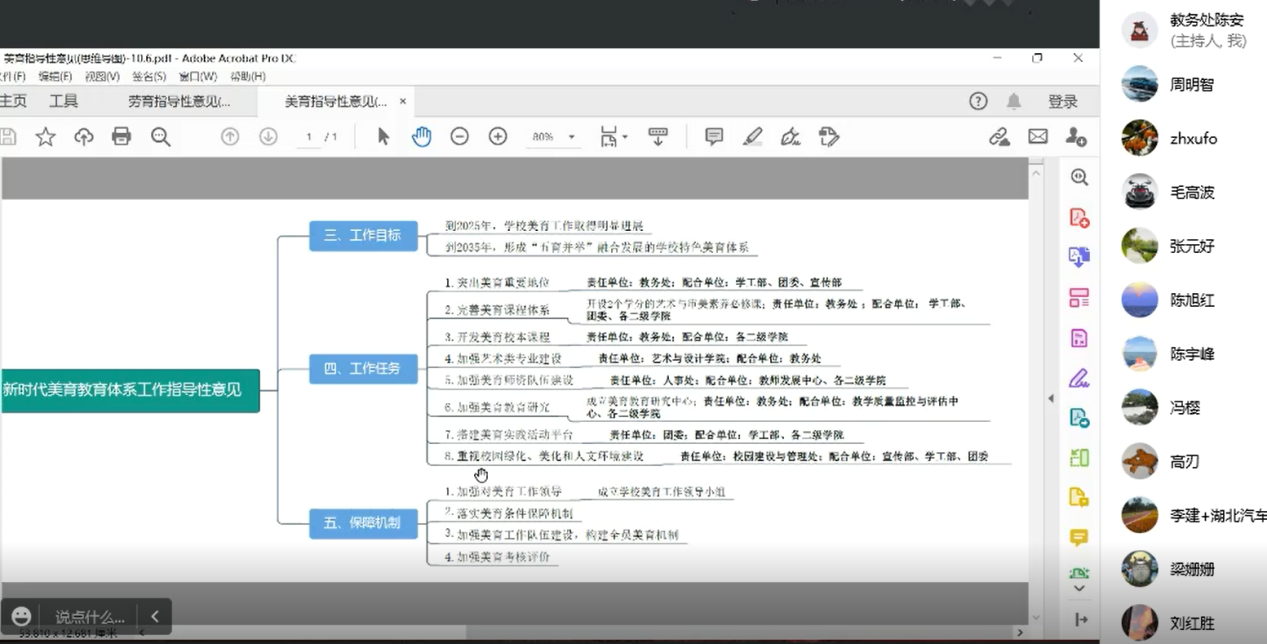This screenshot has height=644, width=1267.
Task: Share the file with other people
Action: pyautogui.click(x=1076, y=137)
